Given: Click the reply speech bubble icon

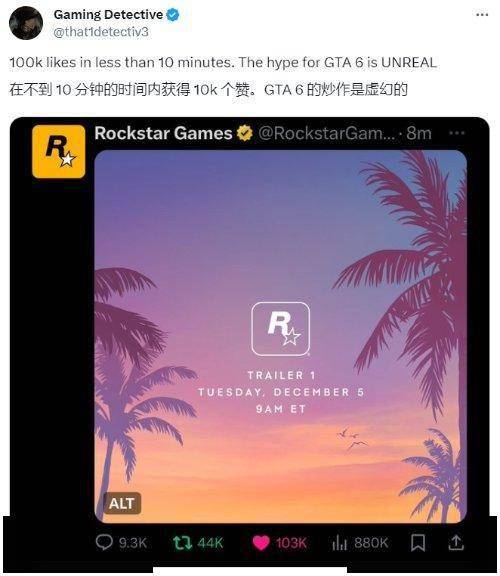Looking at the screenshot, I should (104, 543).
